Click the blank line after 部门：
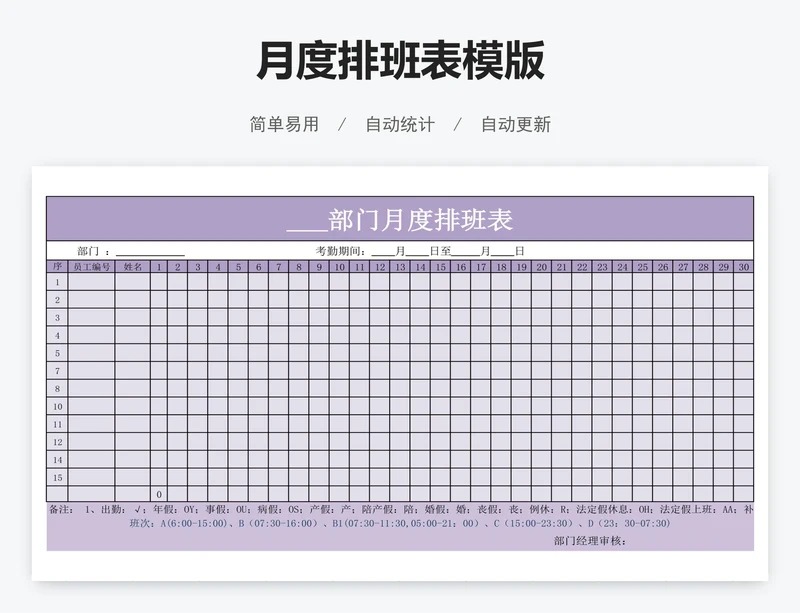 [150, 252]
